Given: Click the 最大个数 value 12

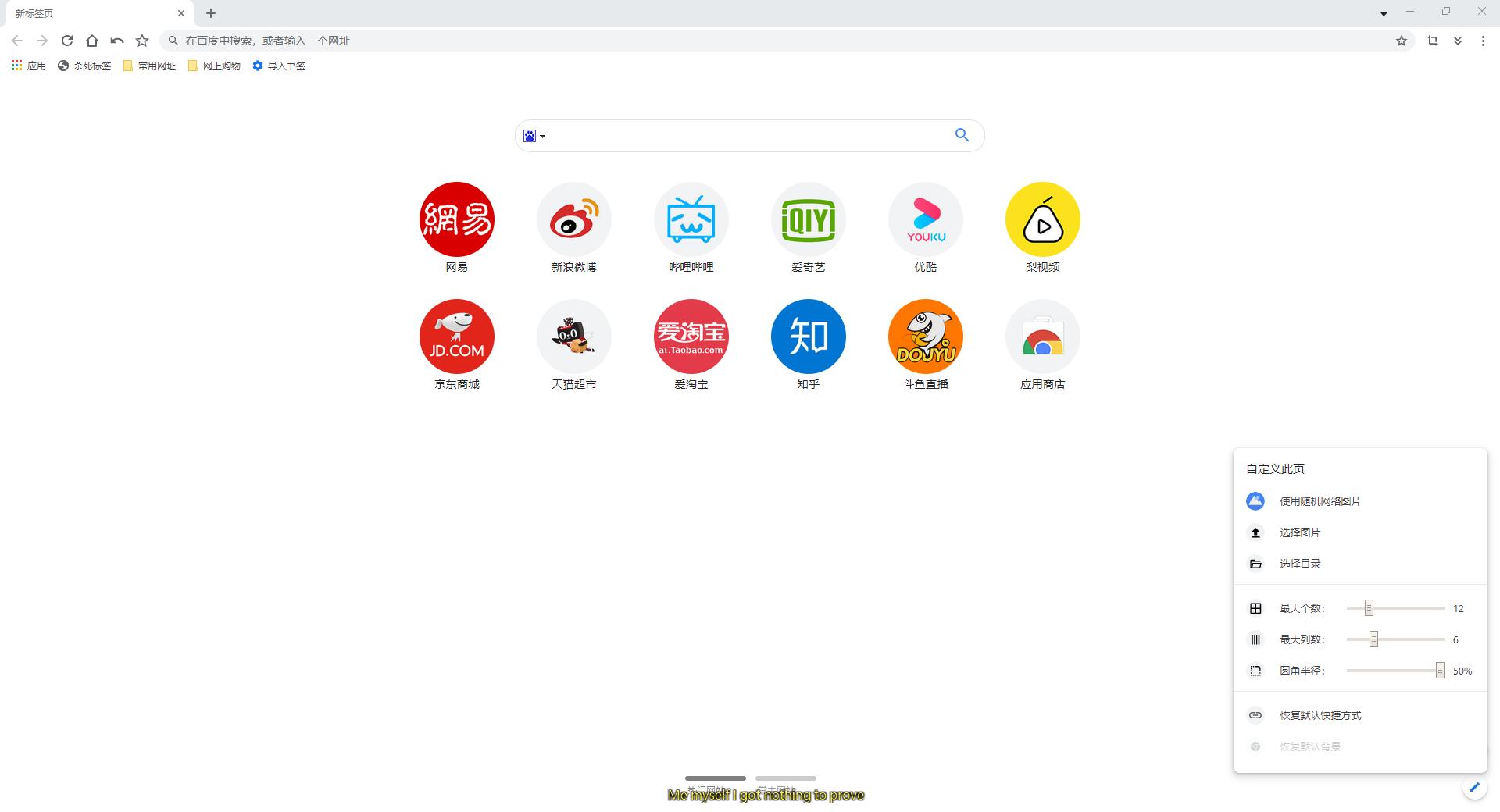Looking at the screenshot, I should 1459,608.
